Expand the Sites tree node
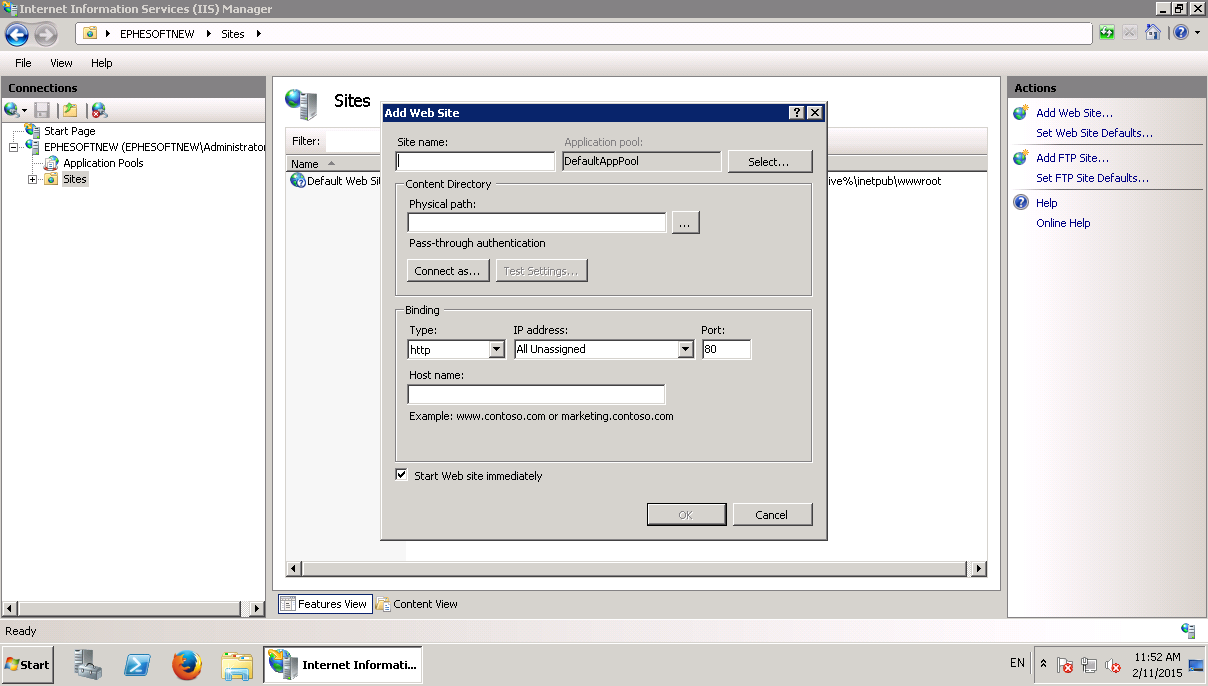 pos(33,179)
